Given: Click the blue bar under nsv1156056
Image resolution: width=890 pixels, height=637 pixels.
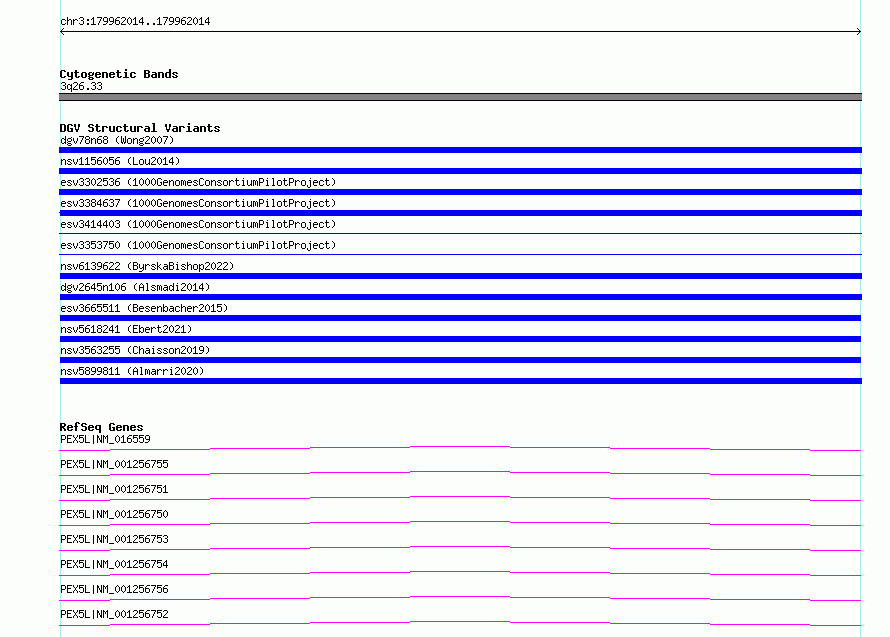Looking at the screenshot, I should (460, 171).
